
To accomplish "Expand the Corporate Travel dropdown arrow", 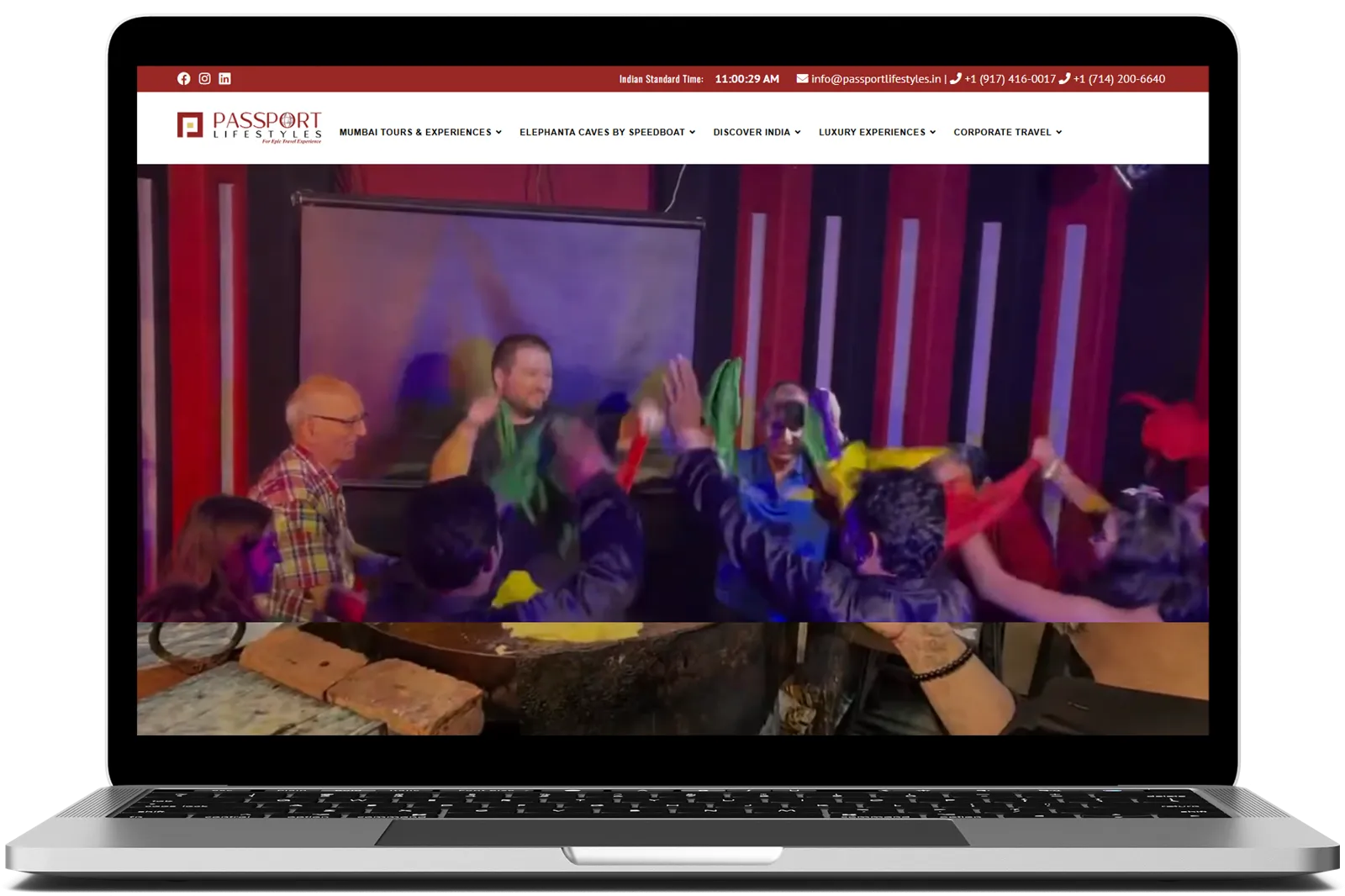I will (x=1058, y=132).
